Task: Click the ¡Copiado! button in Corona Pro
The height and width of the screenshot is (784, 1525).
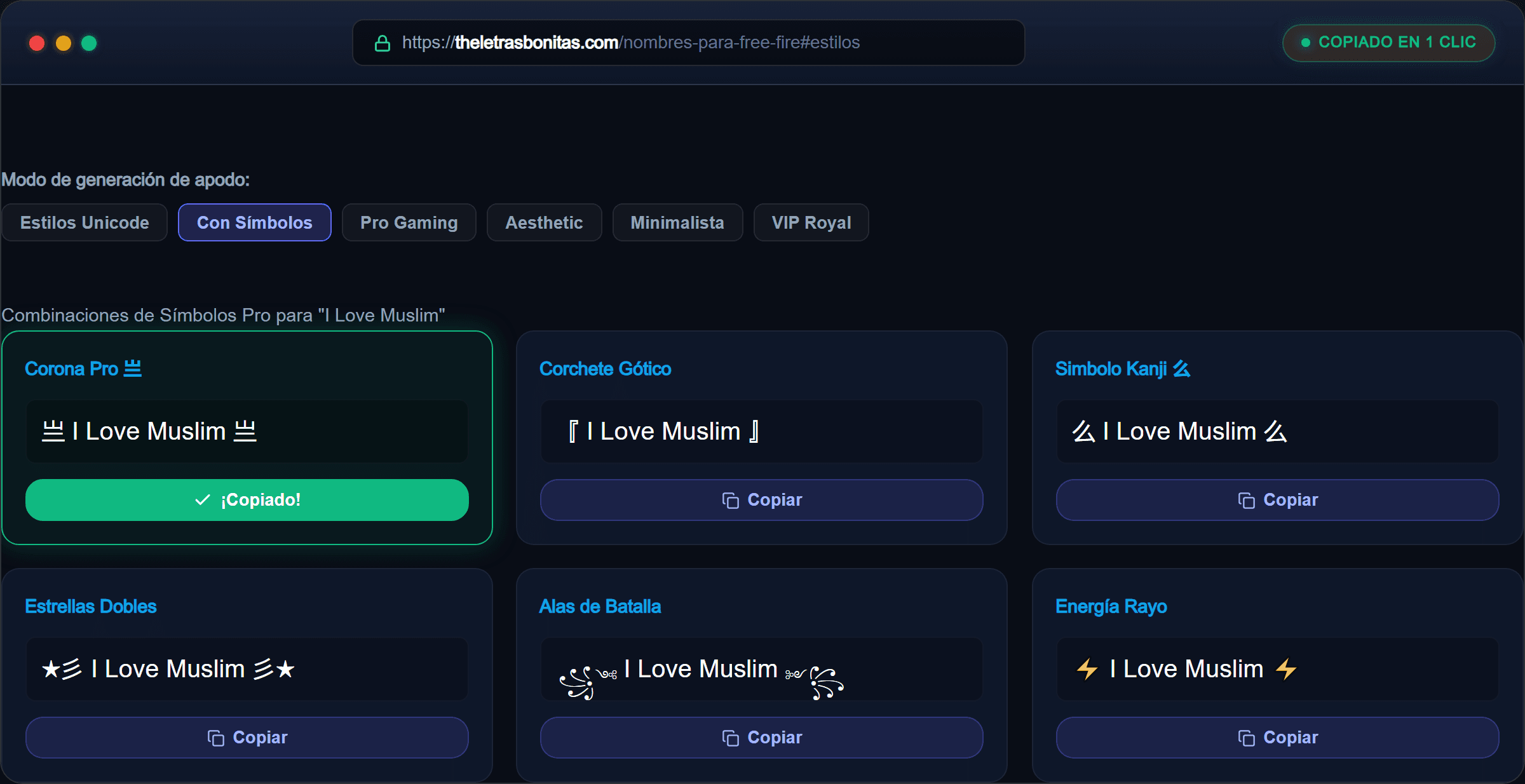Action: coord(247,500)
